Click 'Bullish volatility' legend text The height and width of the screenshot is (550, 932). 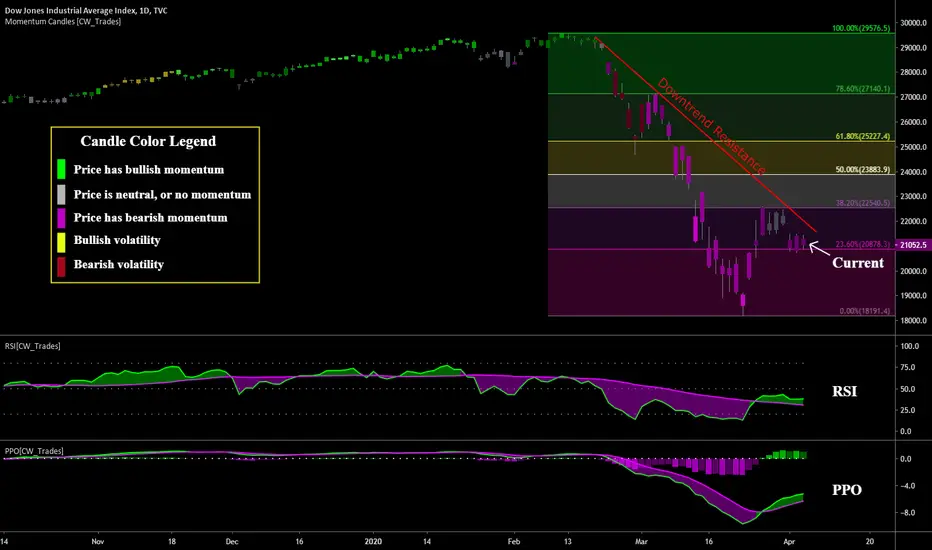(117, 240)
